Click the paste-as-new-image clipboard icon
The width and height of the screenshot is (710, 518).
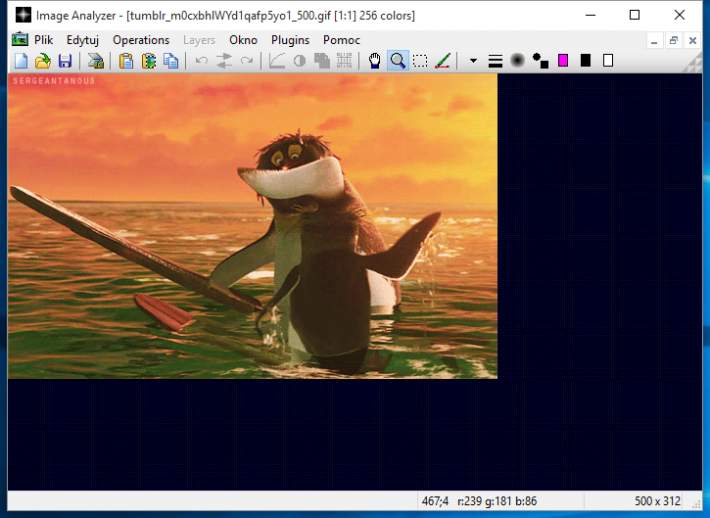(149, 61)
